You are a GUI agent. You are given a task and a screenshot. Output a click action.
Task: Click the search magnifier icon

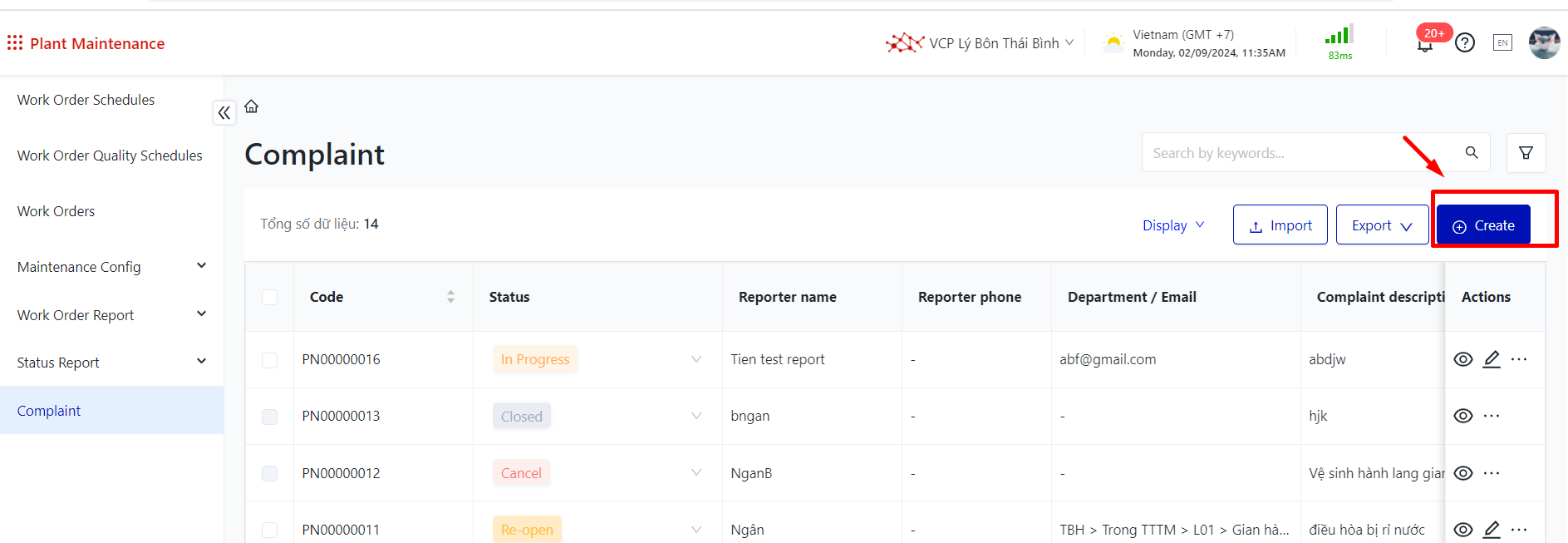(x=1472, y=153)
